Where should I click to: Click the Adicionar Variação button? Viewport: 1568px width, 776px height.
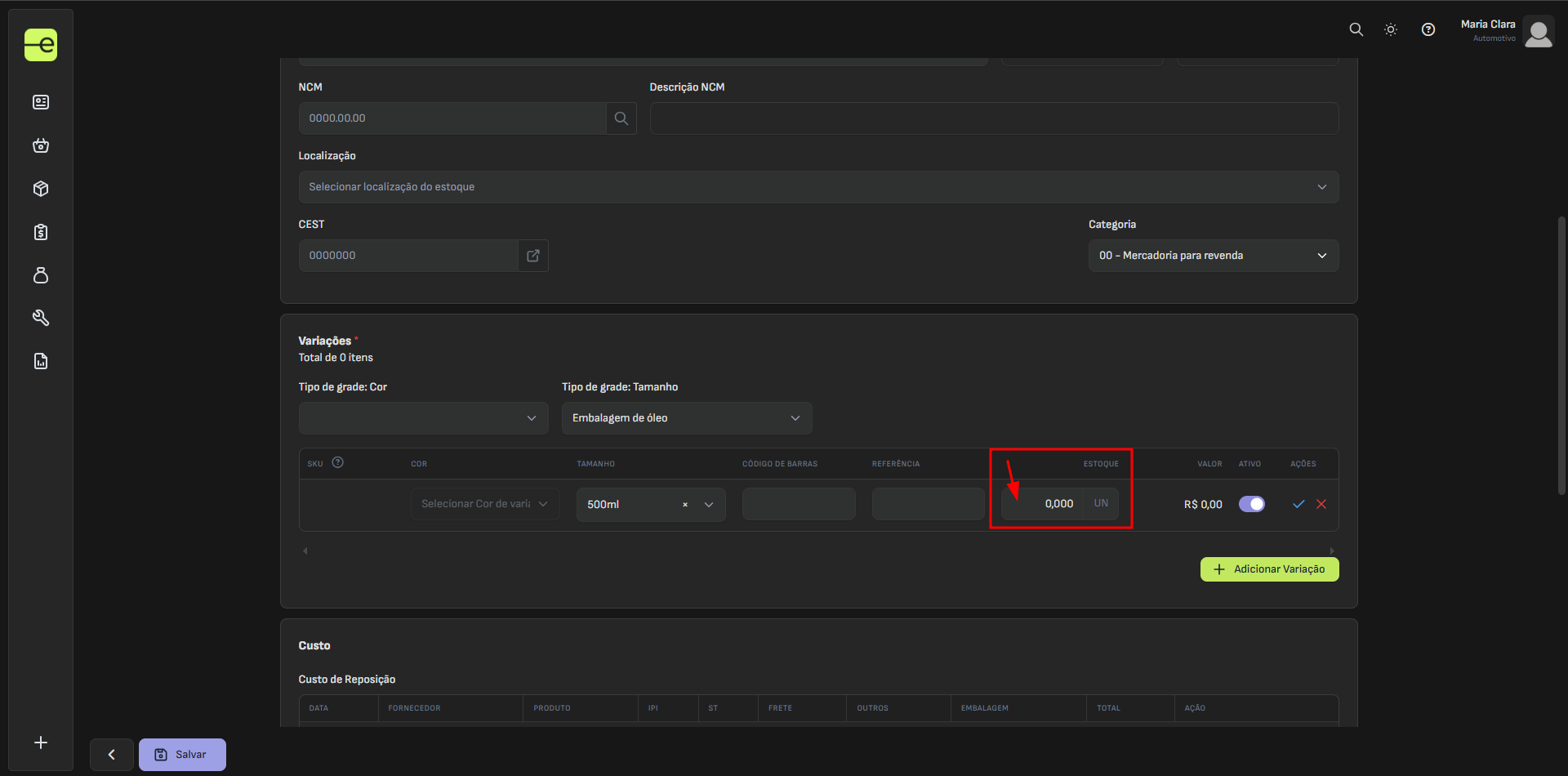[1269, 569]
